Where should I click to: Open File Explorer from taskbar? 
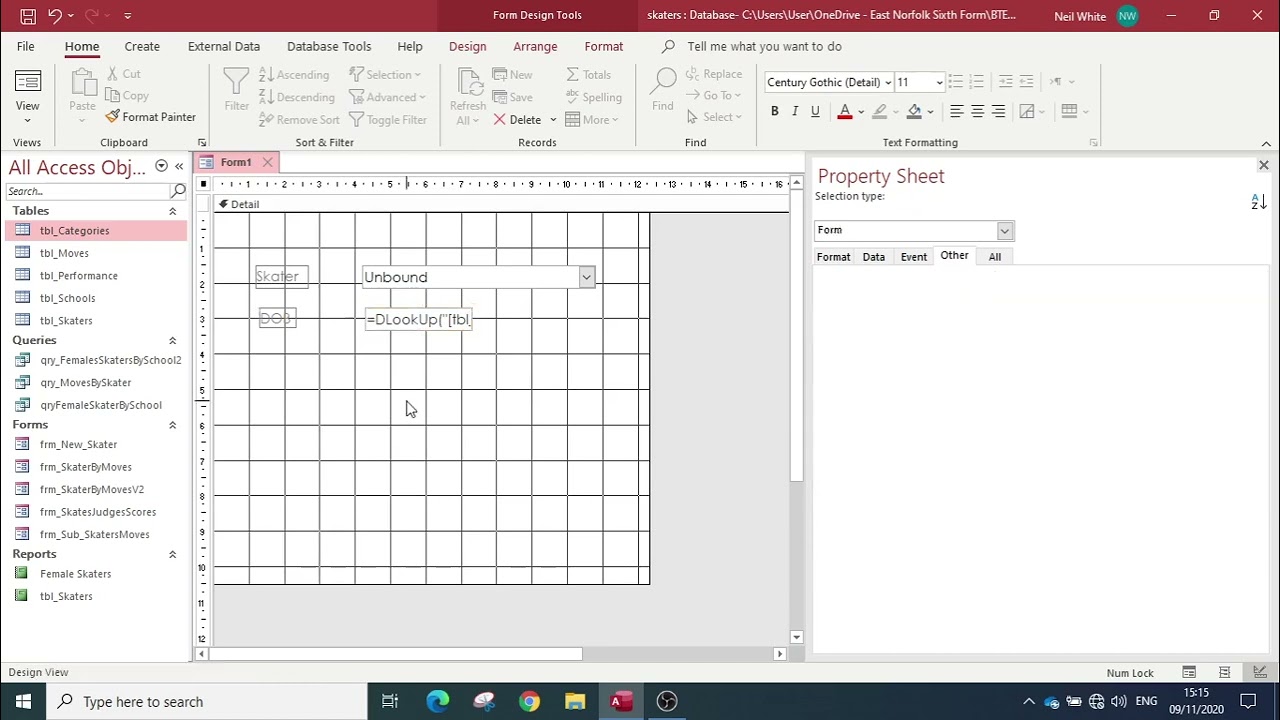[x=575, y=701]
